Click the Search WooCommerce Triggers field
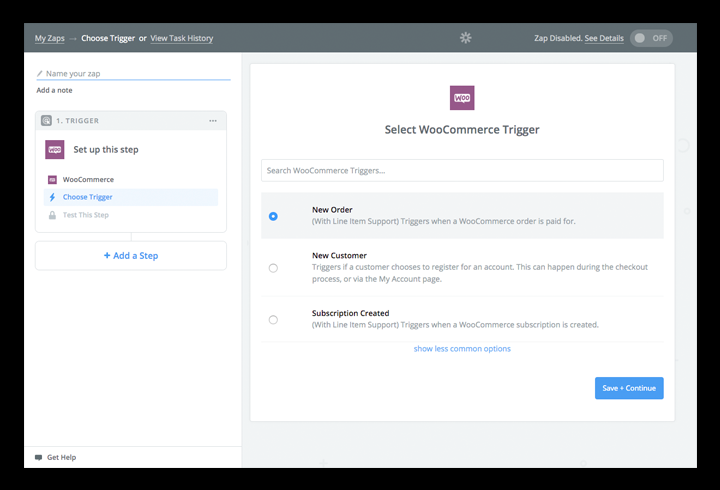Image resolution: width=720 pixels, height=490 pixels. click(x=462, y=171)
